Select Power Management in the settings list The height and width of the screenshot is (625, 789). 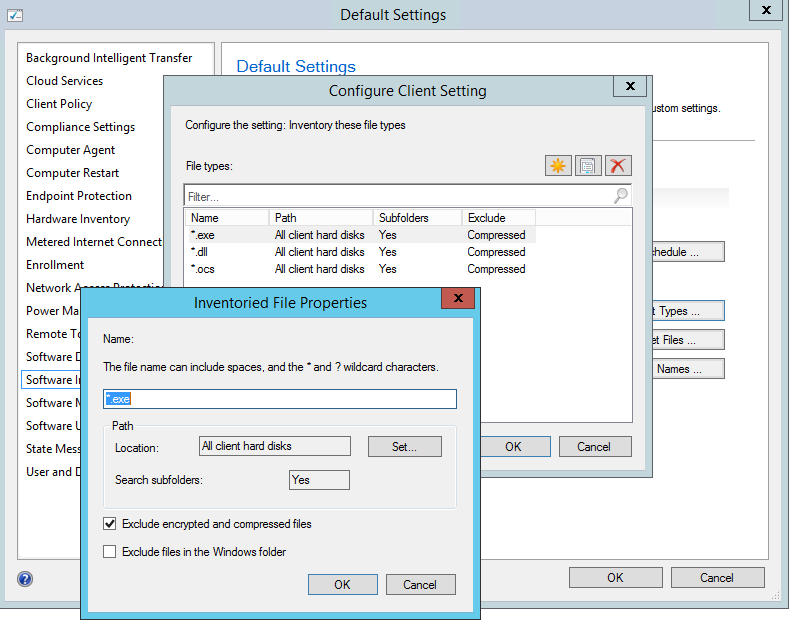tap(52, 311)
